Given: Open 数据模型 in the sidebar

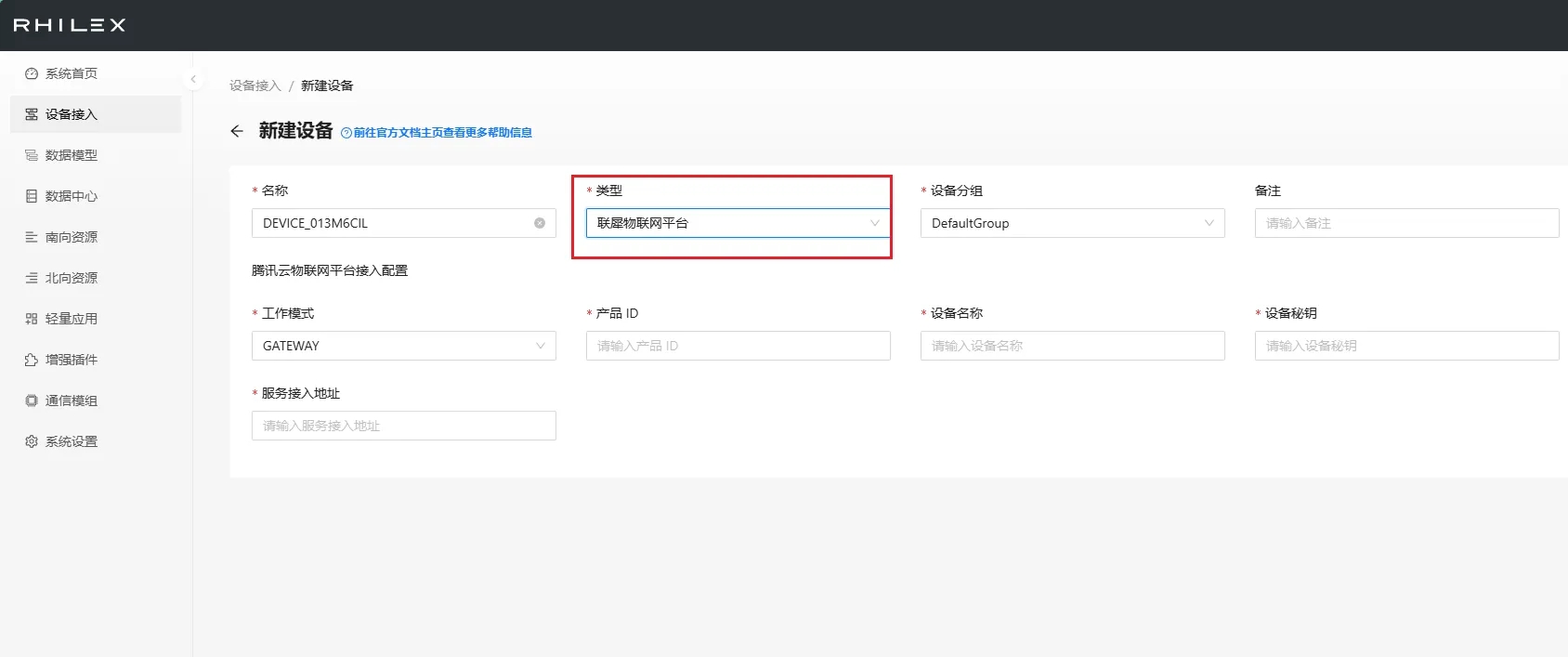Looking at the screenshot, I should pyautogui.click(x=72, y=155).
